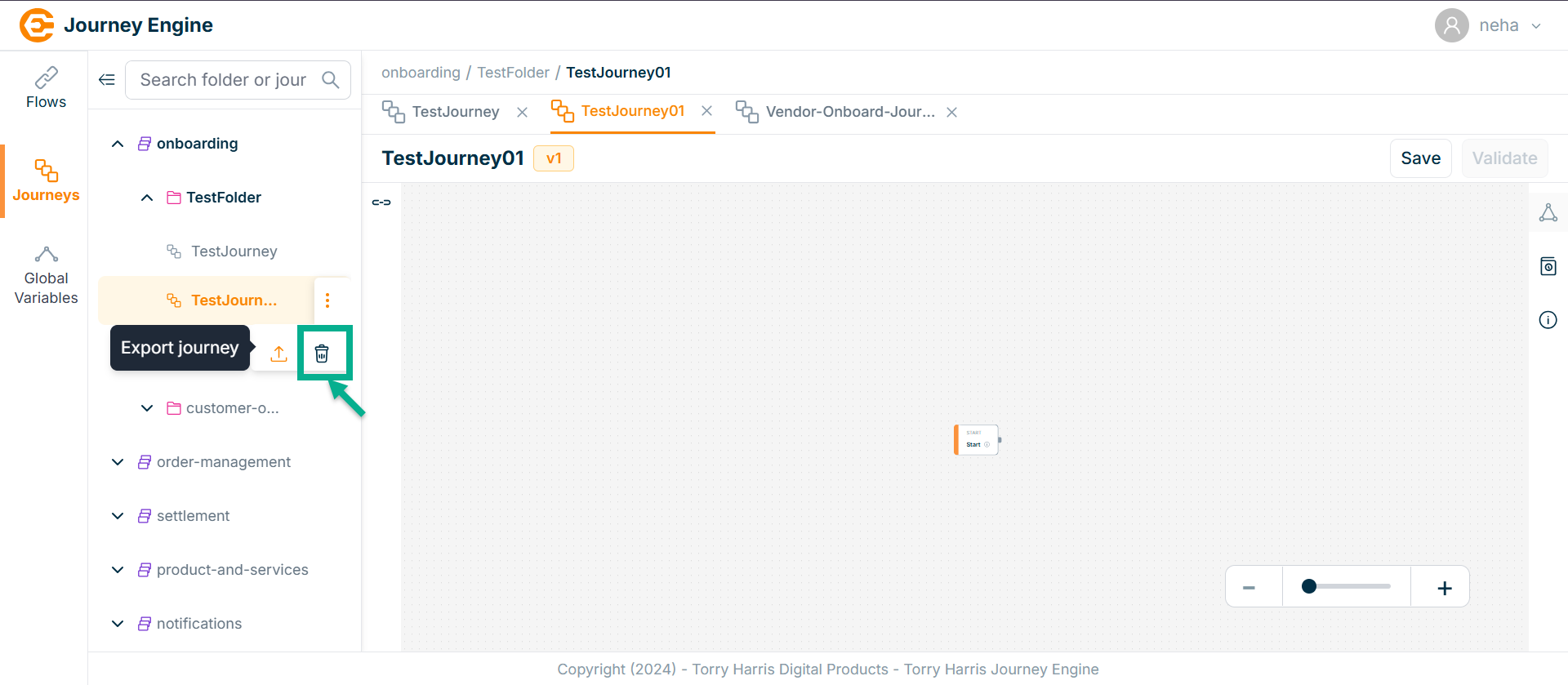Switch to the TestJourney tab

tap(455, 112)
